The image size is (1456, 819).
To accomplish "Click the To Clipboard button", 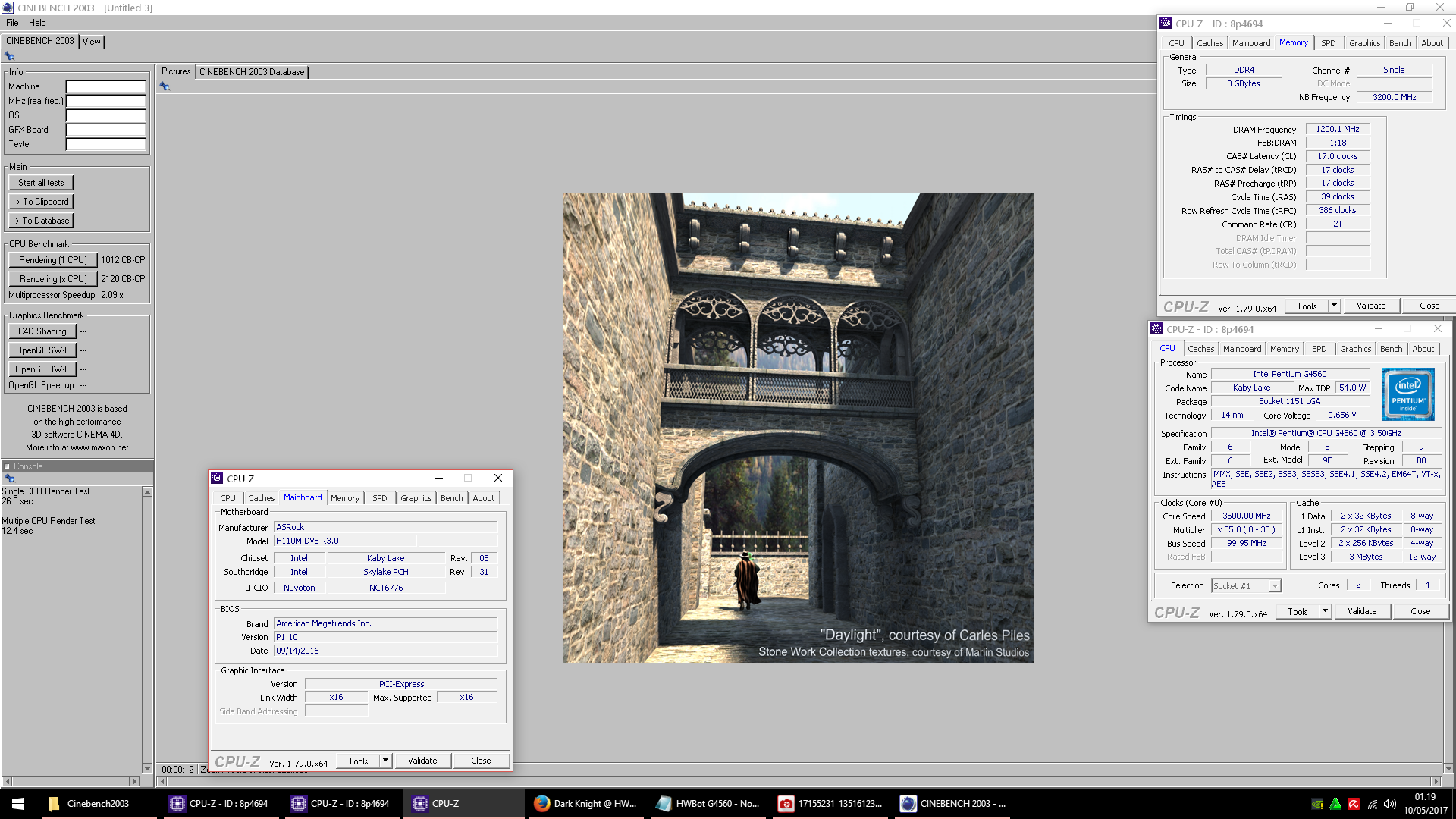I will tap(41, 202).
